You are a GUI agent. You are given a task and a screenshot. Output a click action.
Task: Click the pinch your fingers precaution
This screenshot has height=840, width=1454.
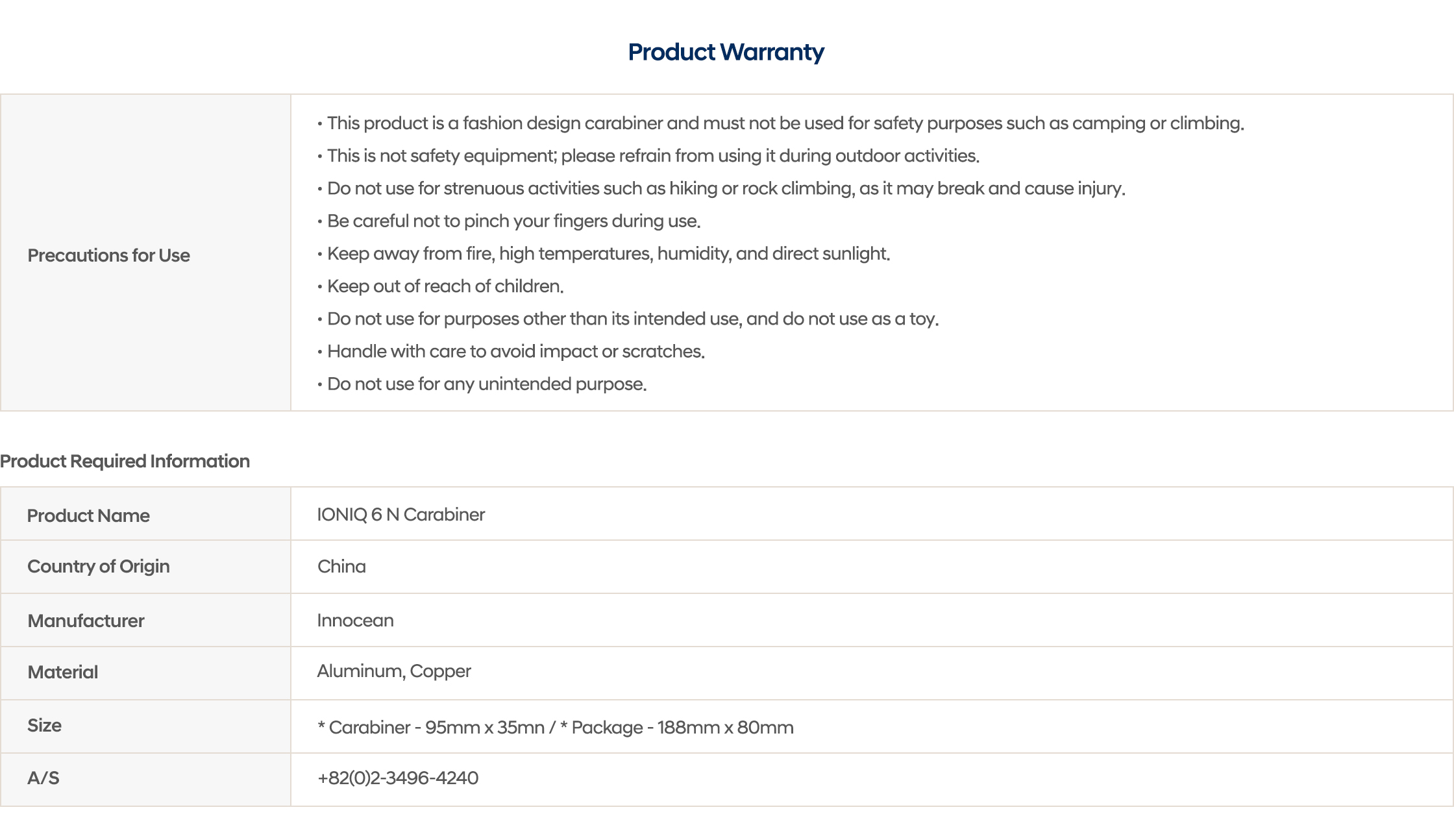click(513, 221)
